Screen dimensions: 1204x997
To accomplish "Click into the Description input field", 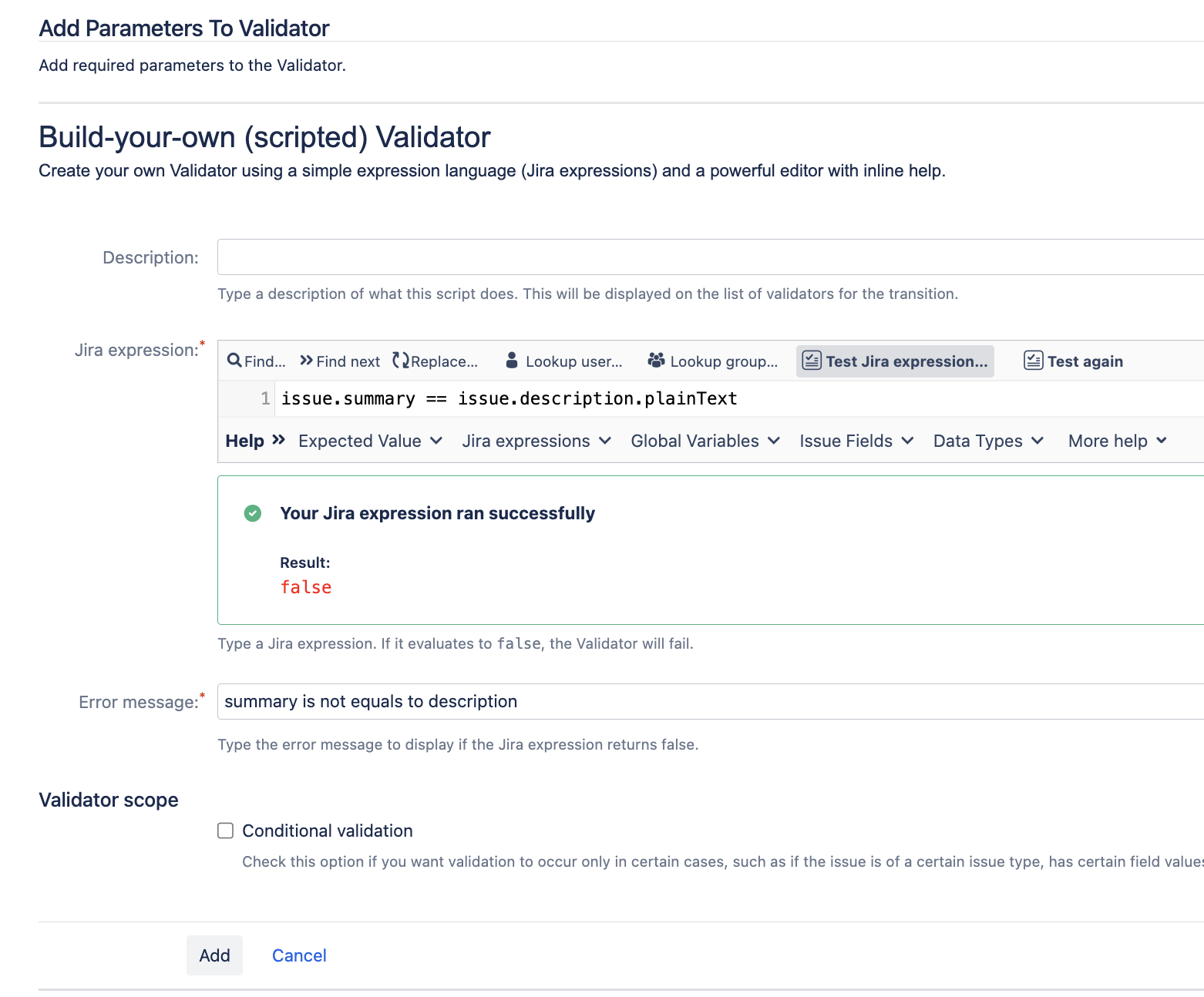I will click(x=711, y=257).
